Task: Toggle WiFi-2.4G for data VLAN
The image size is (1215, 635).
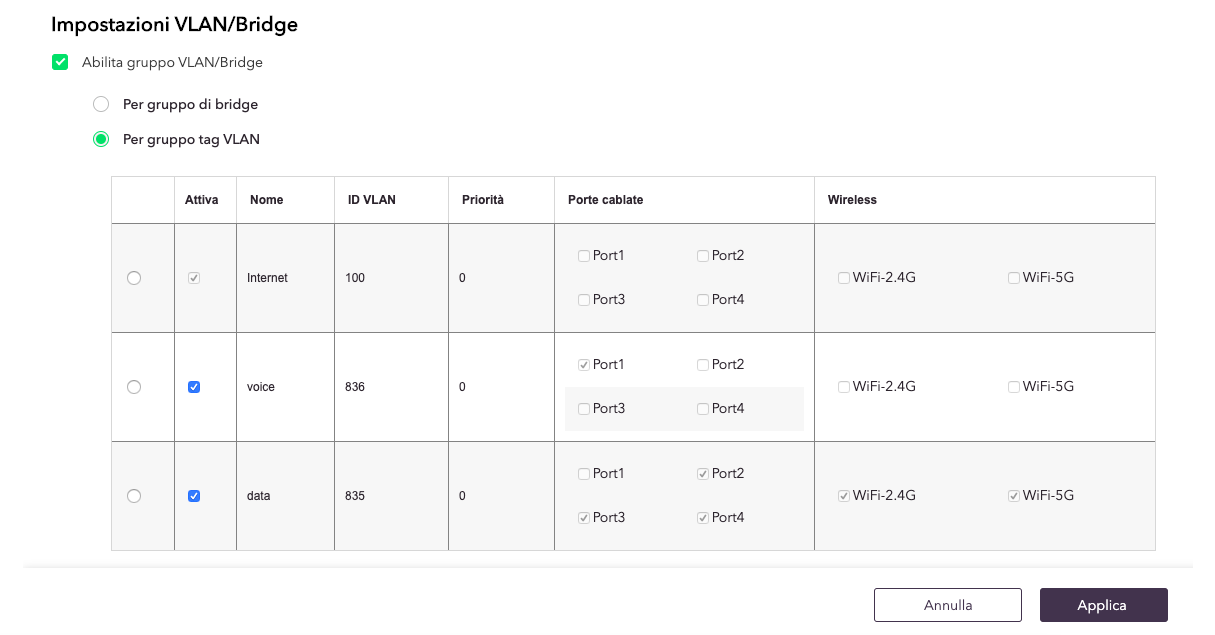Action: 844,496
